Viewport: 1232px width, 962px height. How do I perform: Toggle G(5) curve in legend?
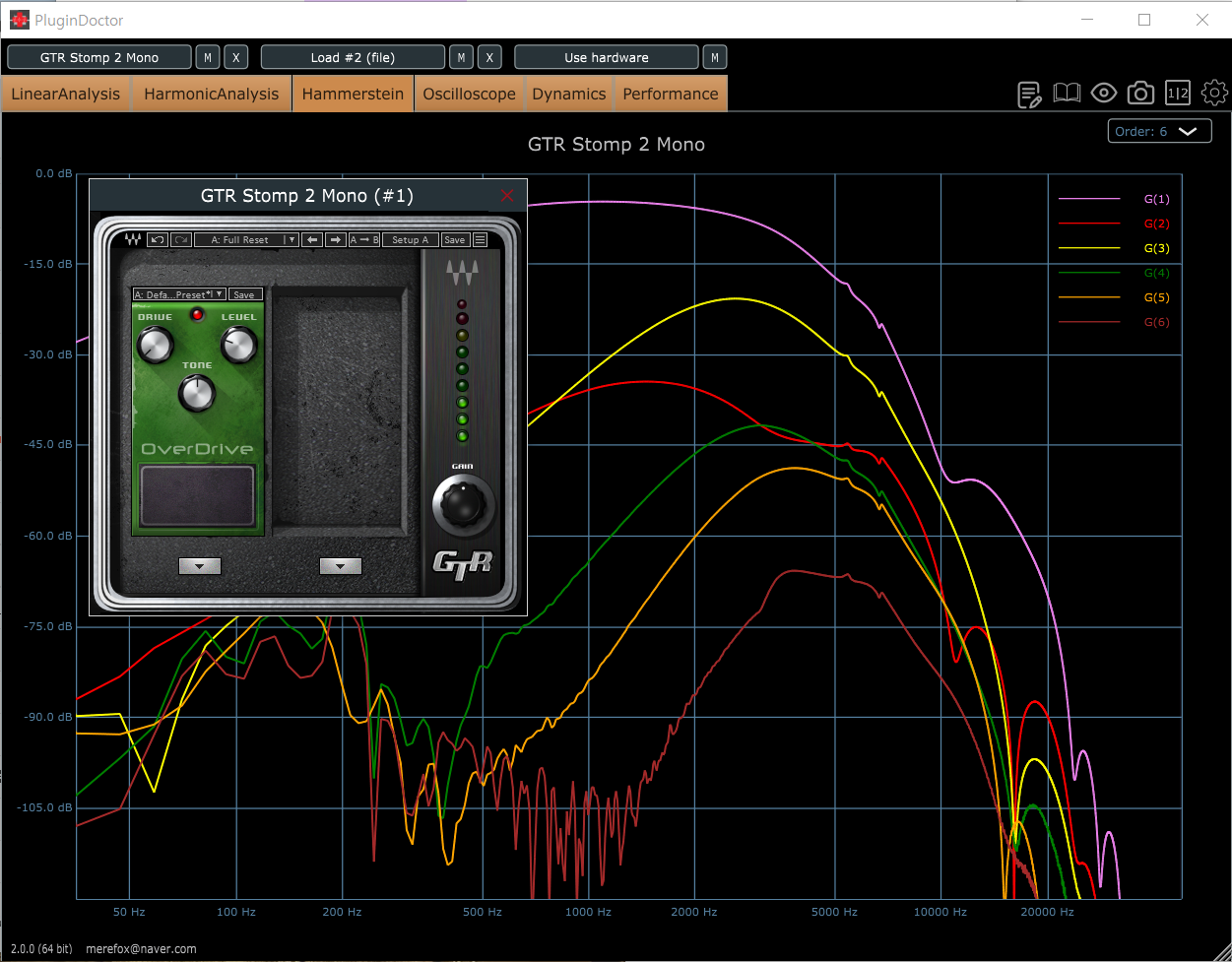[1114, 297]
